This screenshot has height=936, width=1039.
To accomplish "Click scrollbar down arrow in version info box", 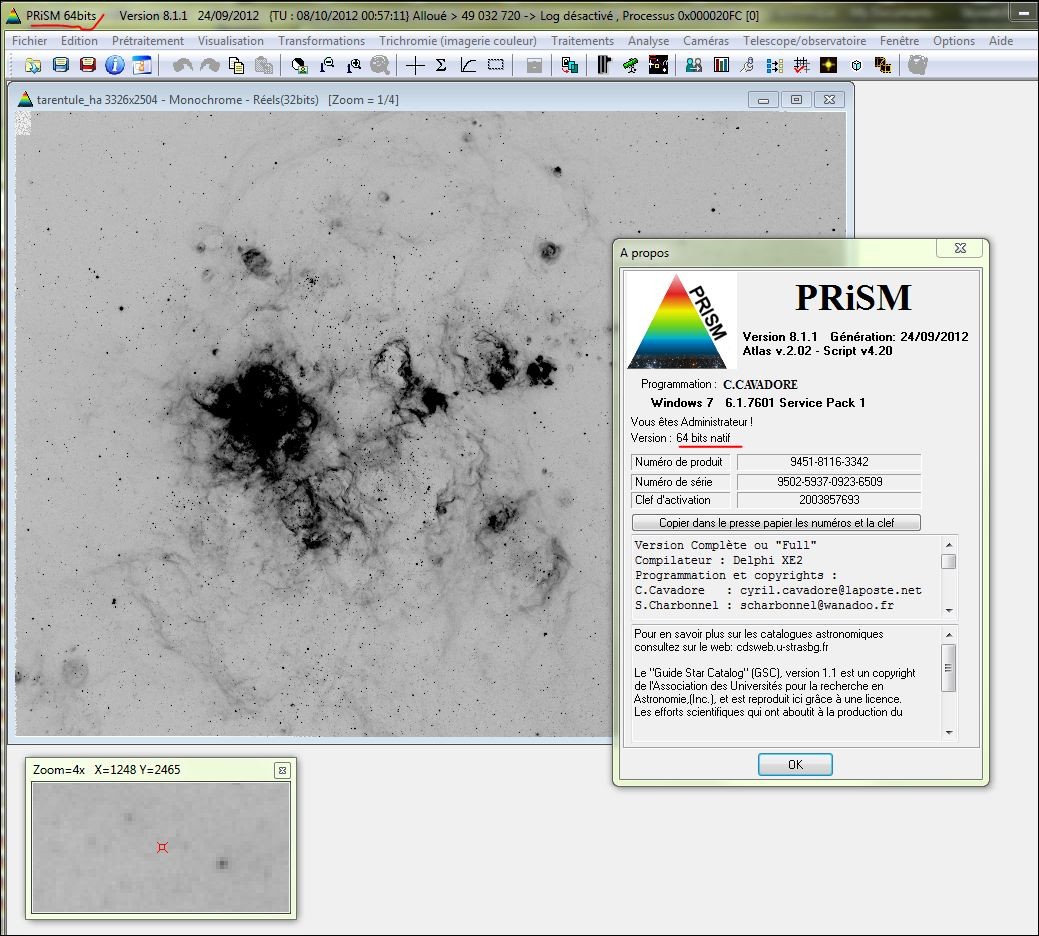I will pos(949,610).
